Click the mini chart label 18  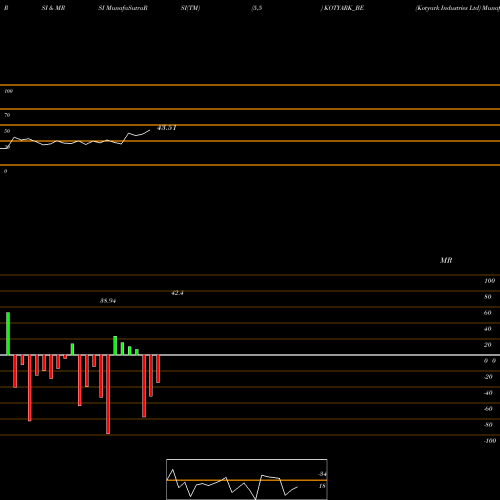[x=322, y=486]
